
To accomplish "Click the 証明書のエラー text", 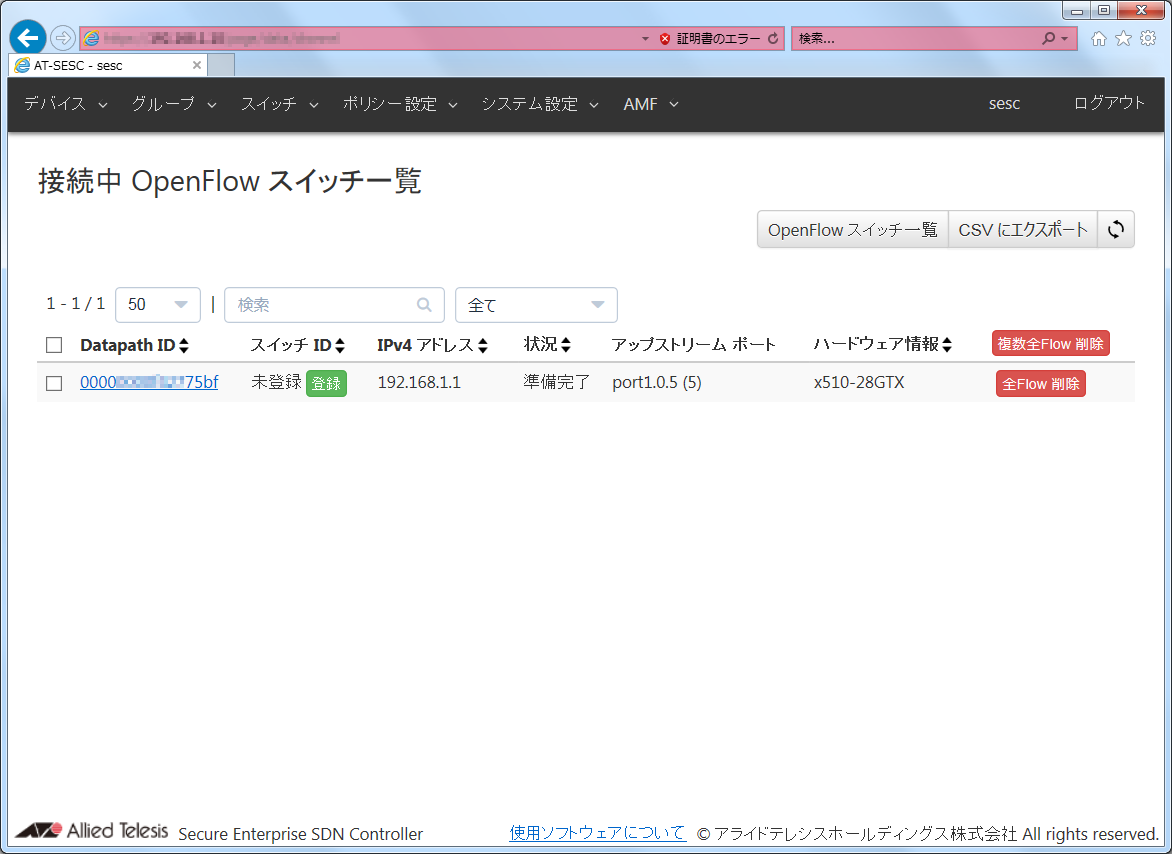I will 718,39.
